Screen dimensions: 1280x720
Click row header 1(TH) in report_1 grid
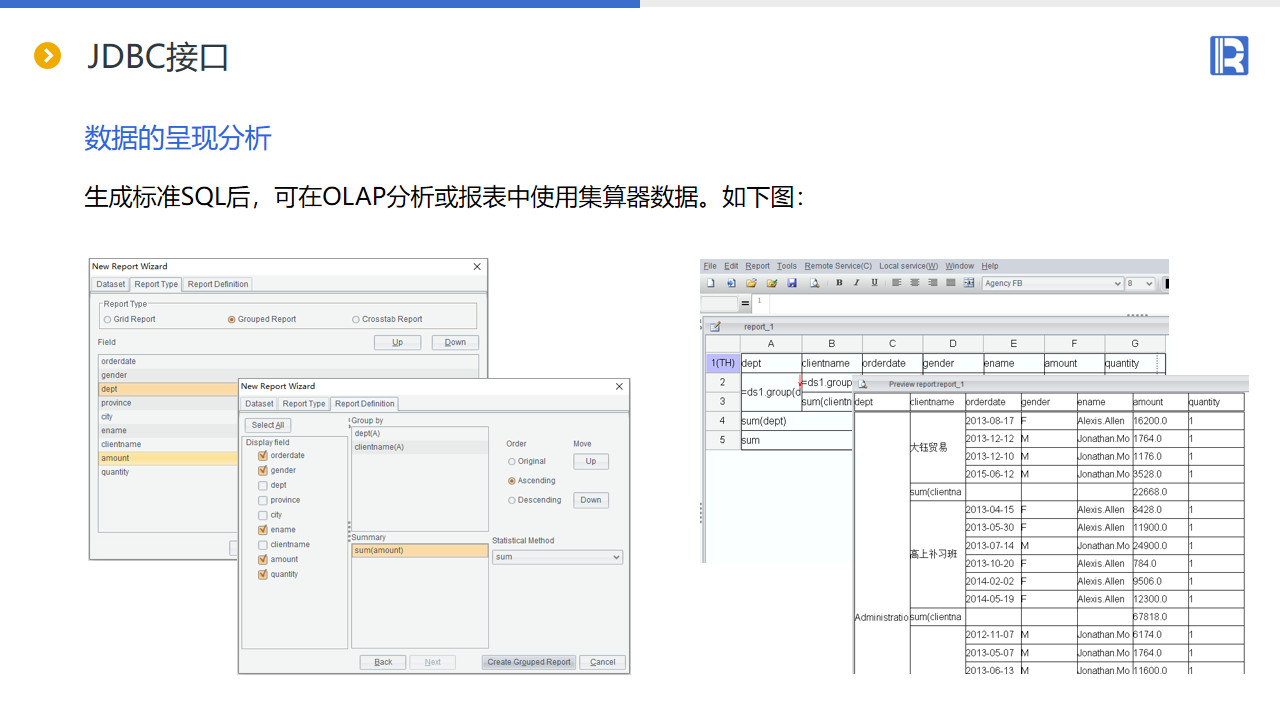point(723,363)
